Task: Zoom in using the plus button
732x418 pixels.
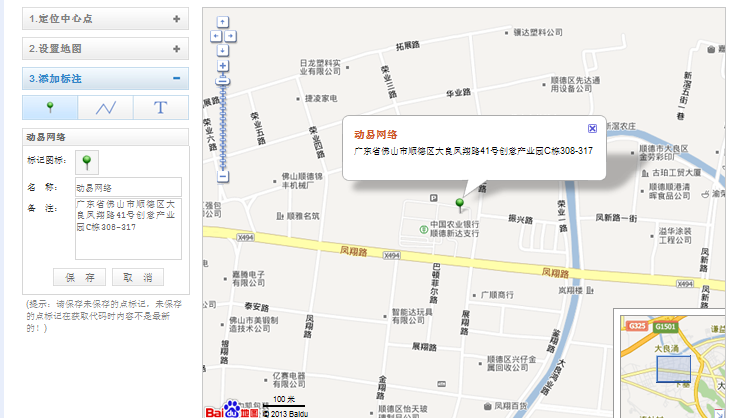Action: [223, 66]
